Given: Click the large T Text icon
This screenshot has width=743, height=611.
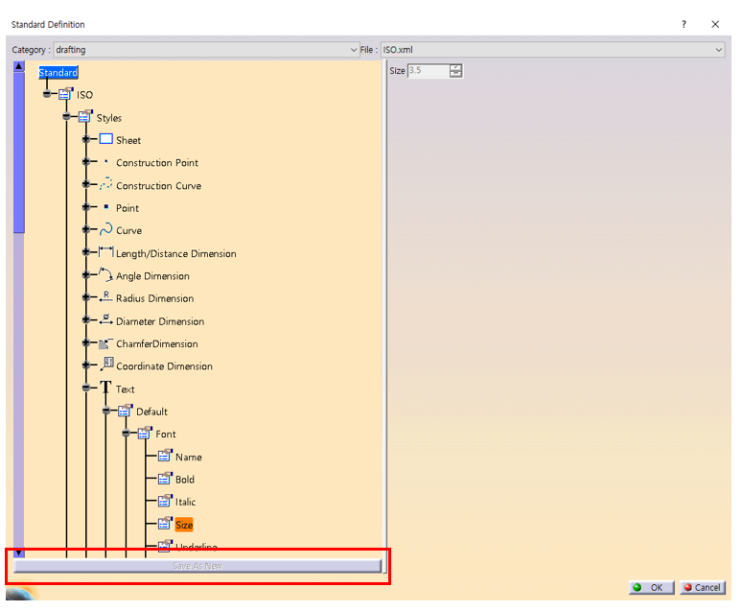Looking at the screenshot, I should point(106,387).
